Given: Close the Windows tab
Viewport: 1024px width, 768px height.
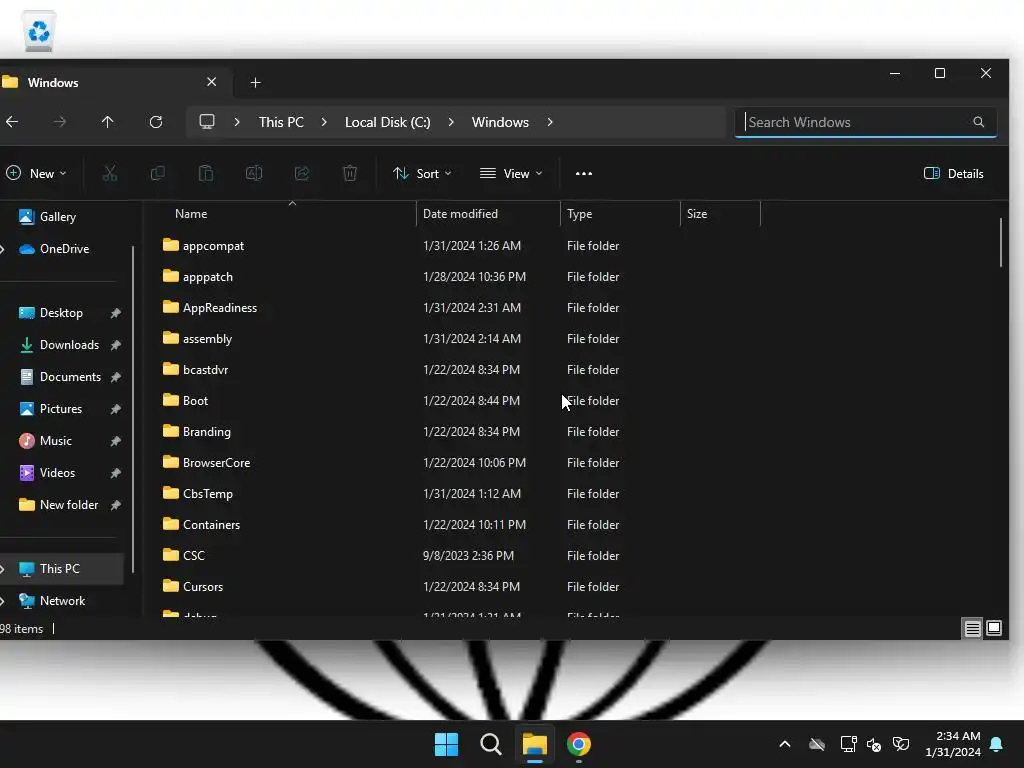Looking at the screenshot, I should coord(212,82).
